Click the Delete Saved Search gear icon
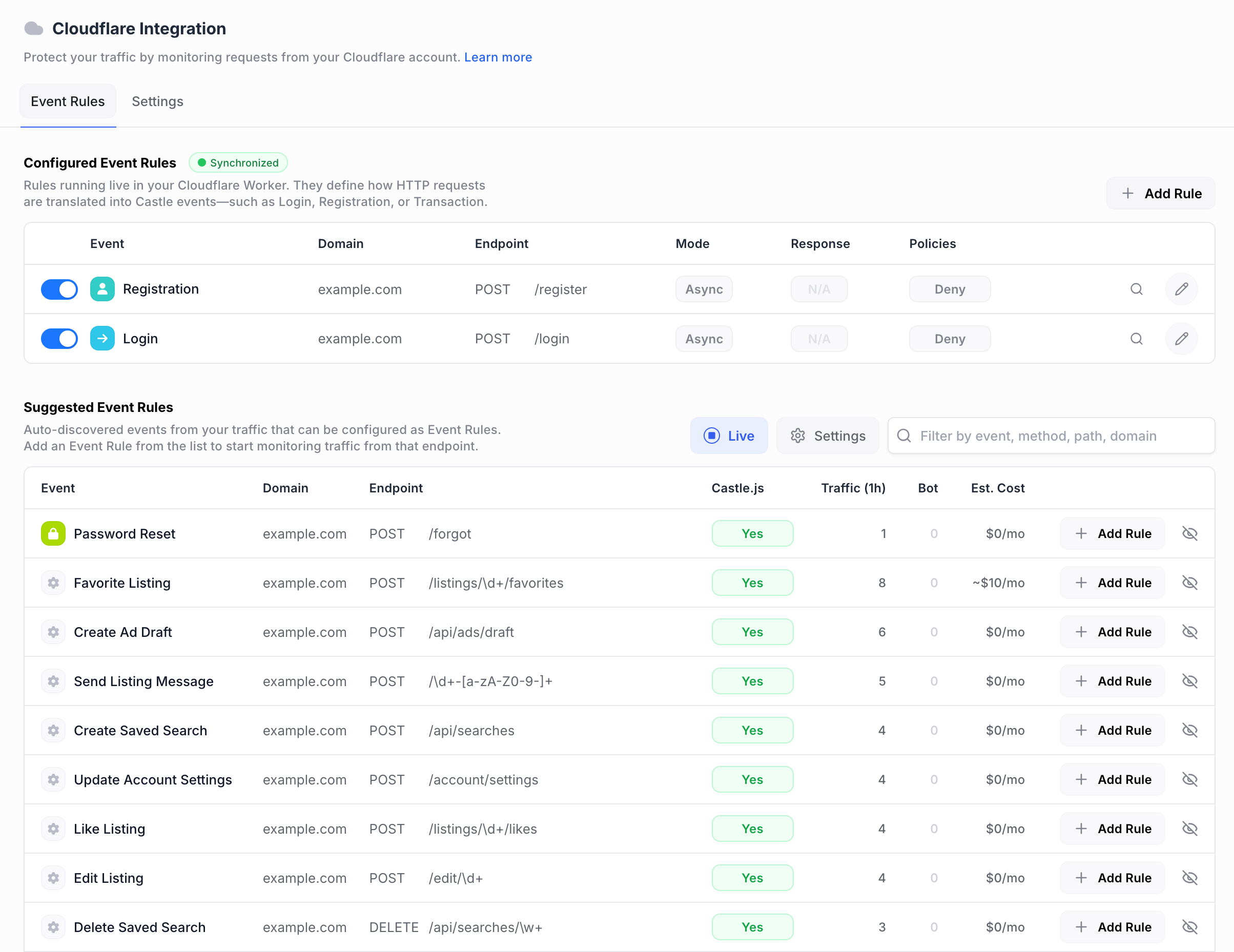Viewport: 1234px width, 952px height. coord(53,926)
